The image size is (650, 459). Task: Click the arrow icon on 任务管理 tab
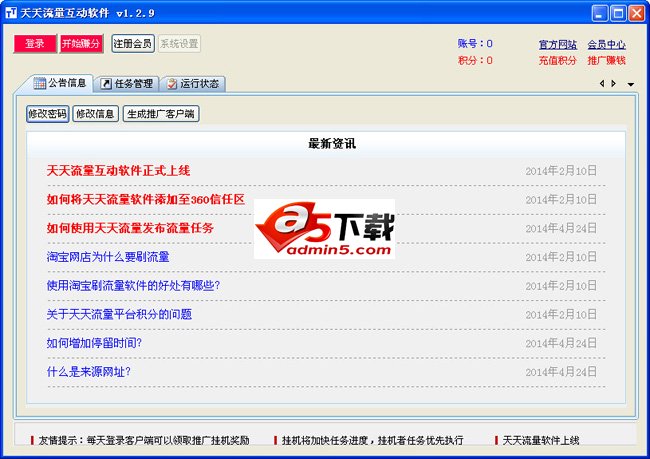click(106, 84)
